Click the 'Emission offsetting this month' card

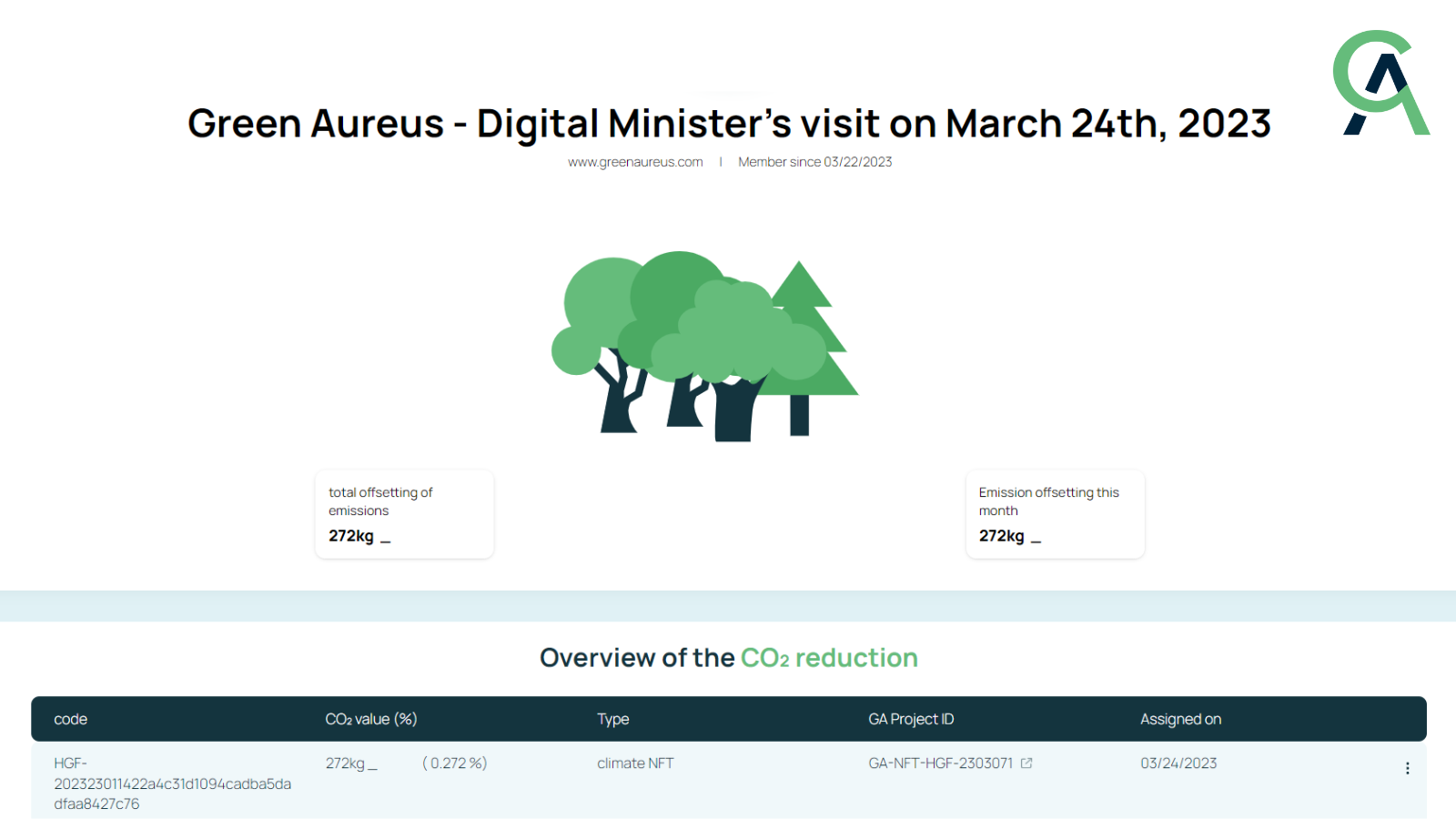click(1055, 514)
